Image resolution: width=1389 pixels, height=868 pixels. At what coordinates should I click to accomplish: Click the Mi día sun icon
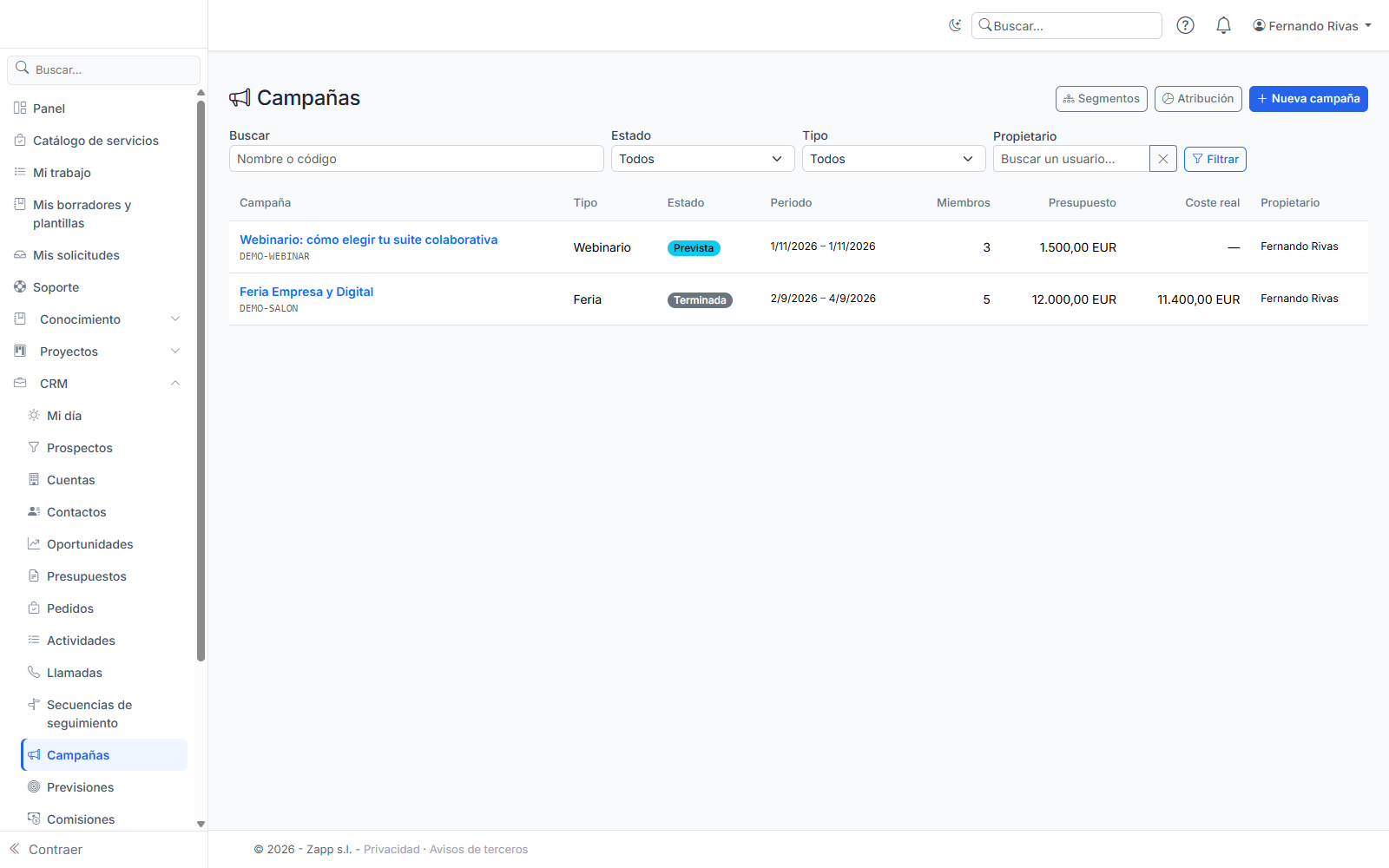pos(34,415)
